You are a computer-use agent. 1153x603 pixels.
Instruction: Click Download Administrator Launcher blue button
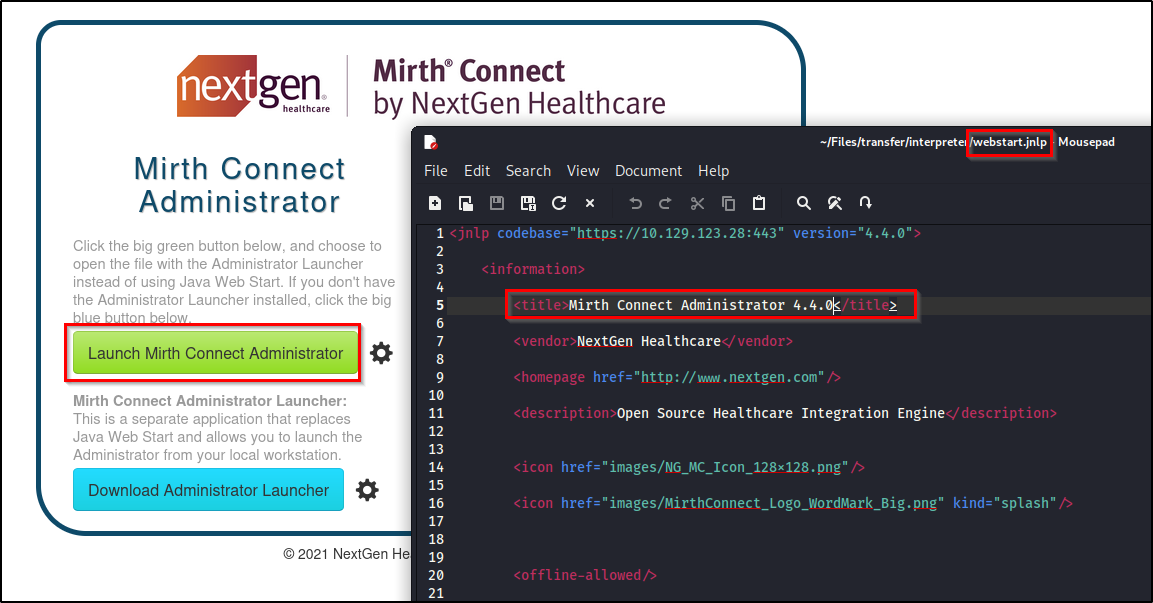(x=208, y=490)
